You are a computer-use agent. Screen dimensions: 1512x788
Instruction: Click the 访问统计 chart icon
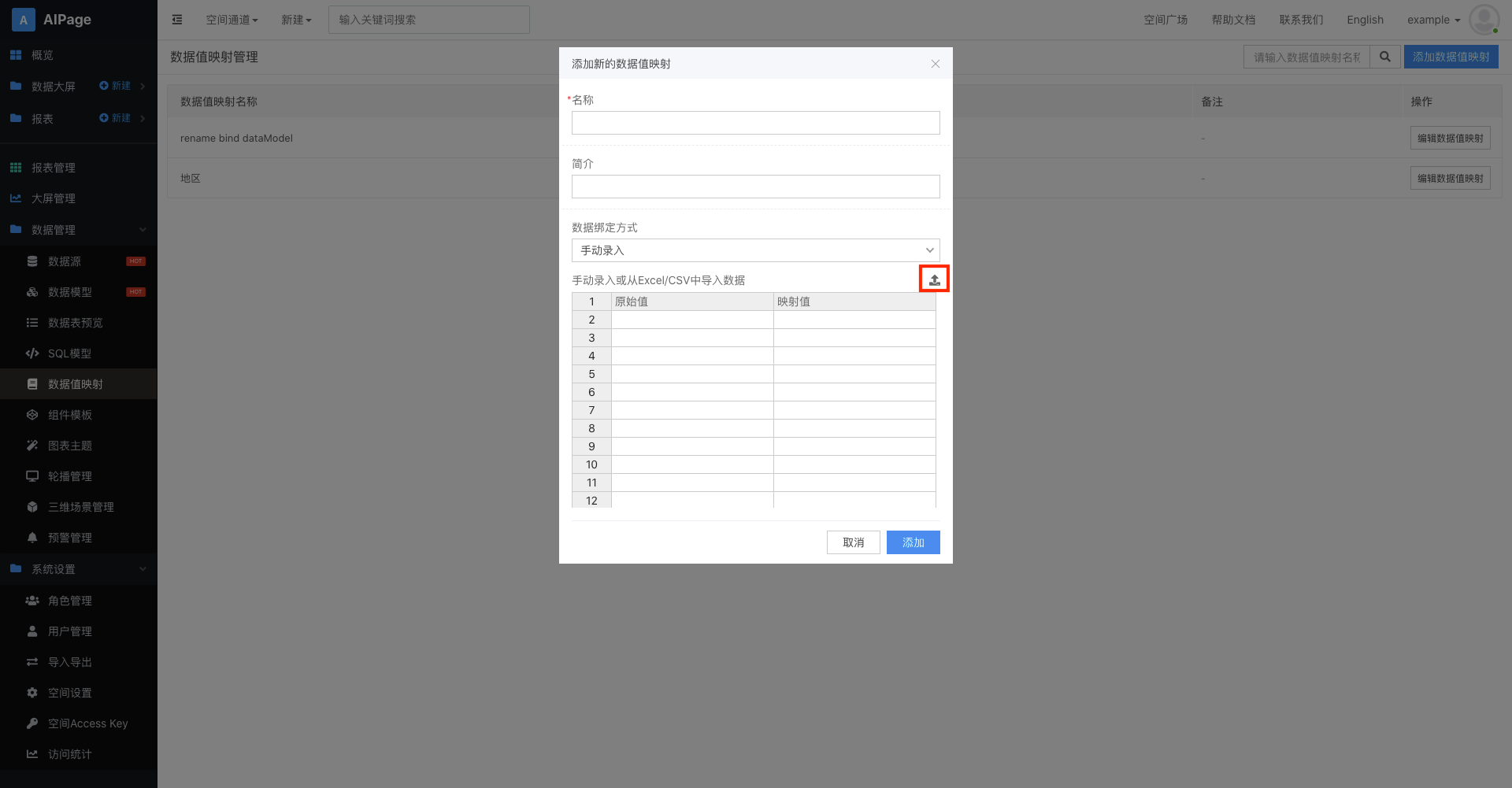pos(32,754)
